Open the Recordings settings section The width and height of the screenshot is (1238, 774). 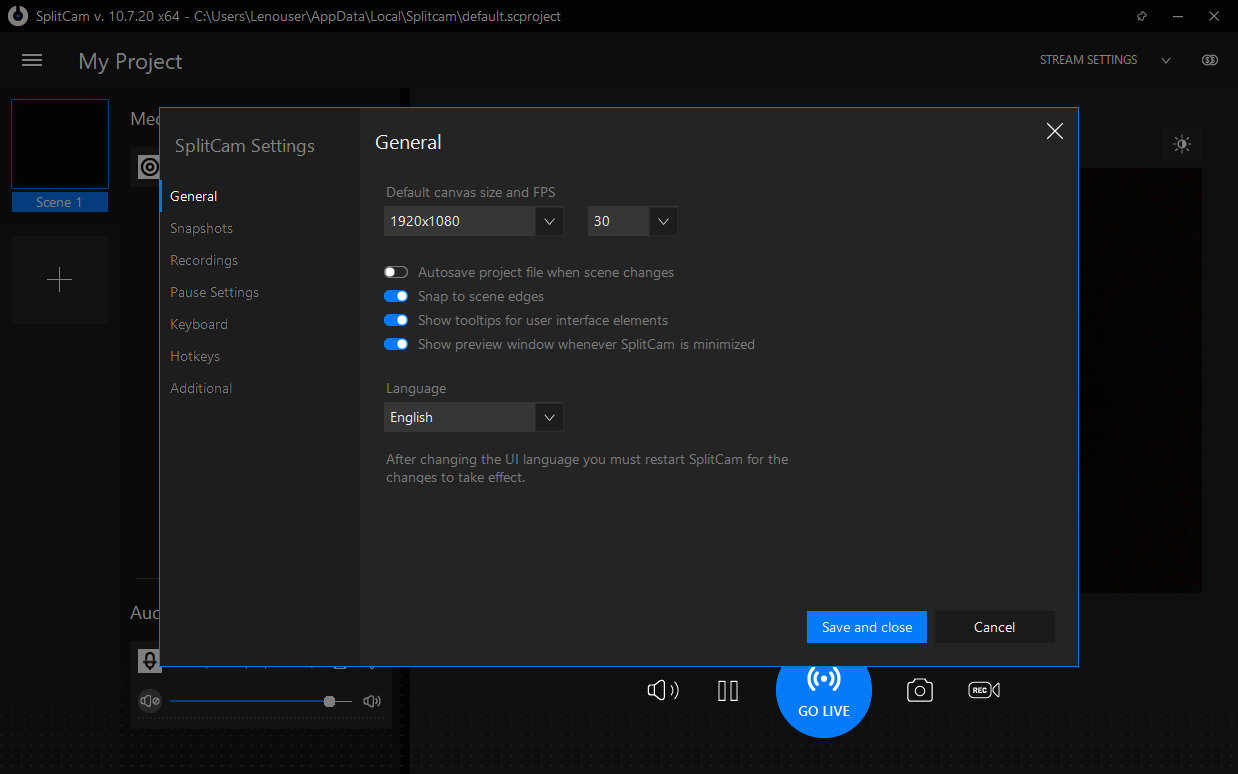[204, 260]
